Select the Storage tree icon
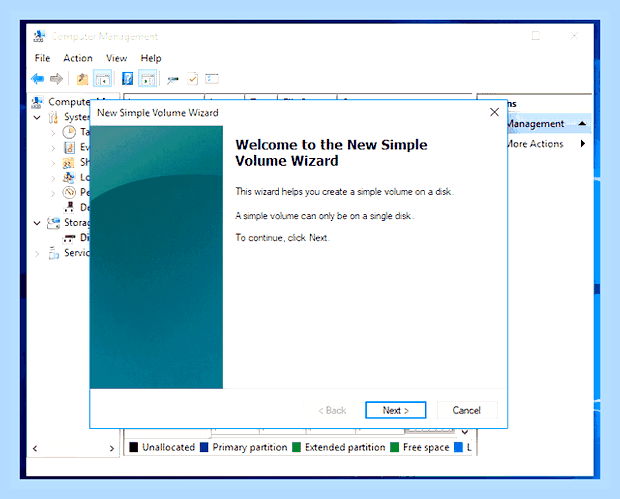620x499 pixels. (x=53, y=223)
